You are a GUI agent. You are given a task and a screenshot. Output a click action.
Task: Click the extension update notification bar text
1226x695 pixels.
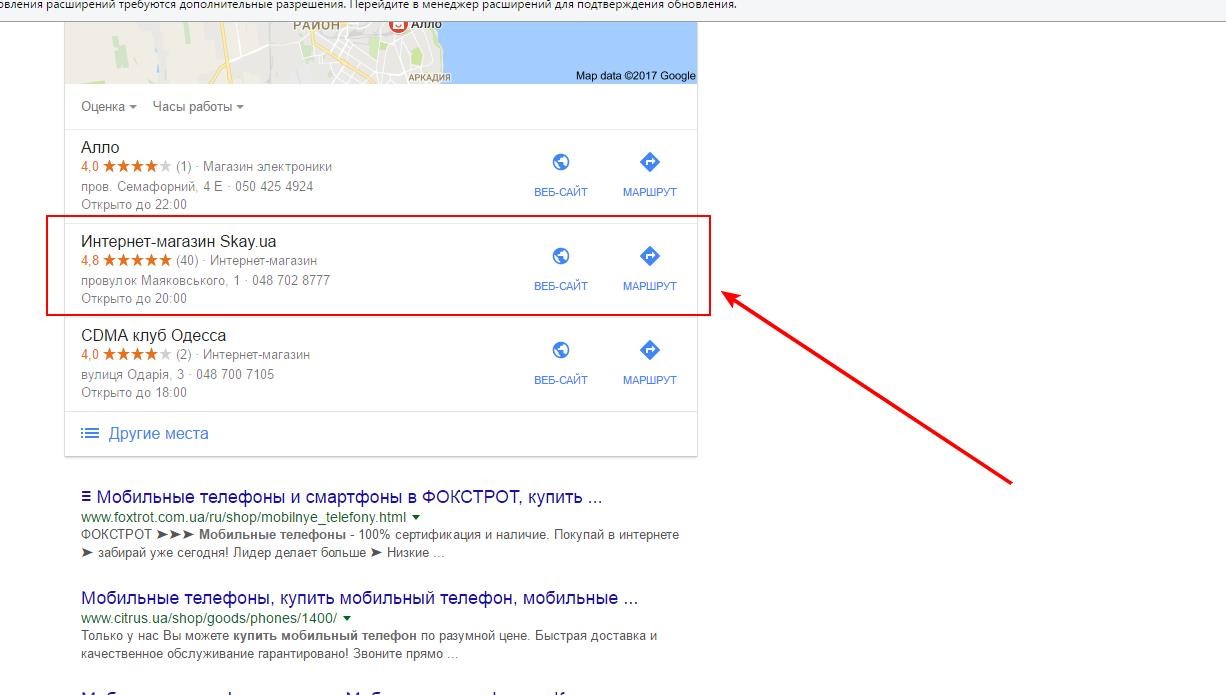point(368,5)
